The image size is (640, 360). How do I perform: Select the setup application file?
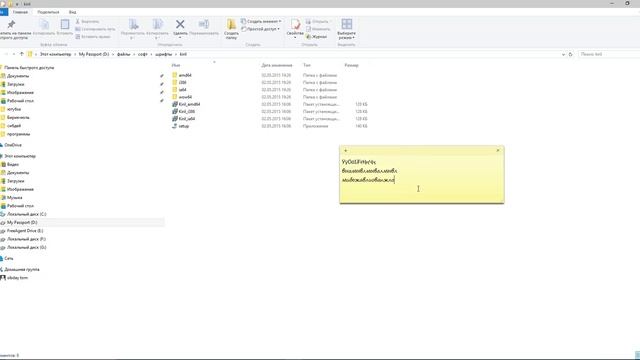tap(184, 126)
